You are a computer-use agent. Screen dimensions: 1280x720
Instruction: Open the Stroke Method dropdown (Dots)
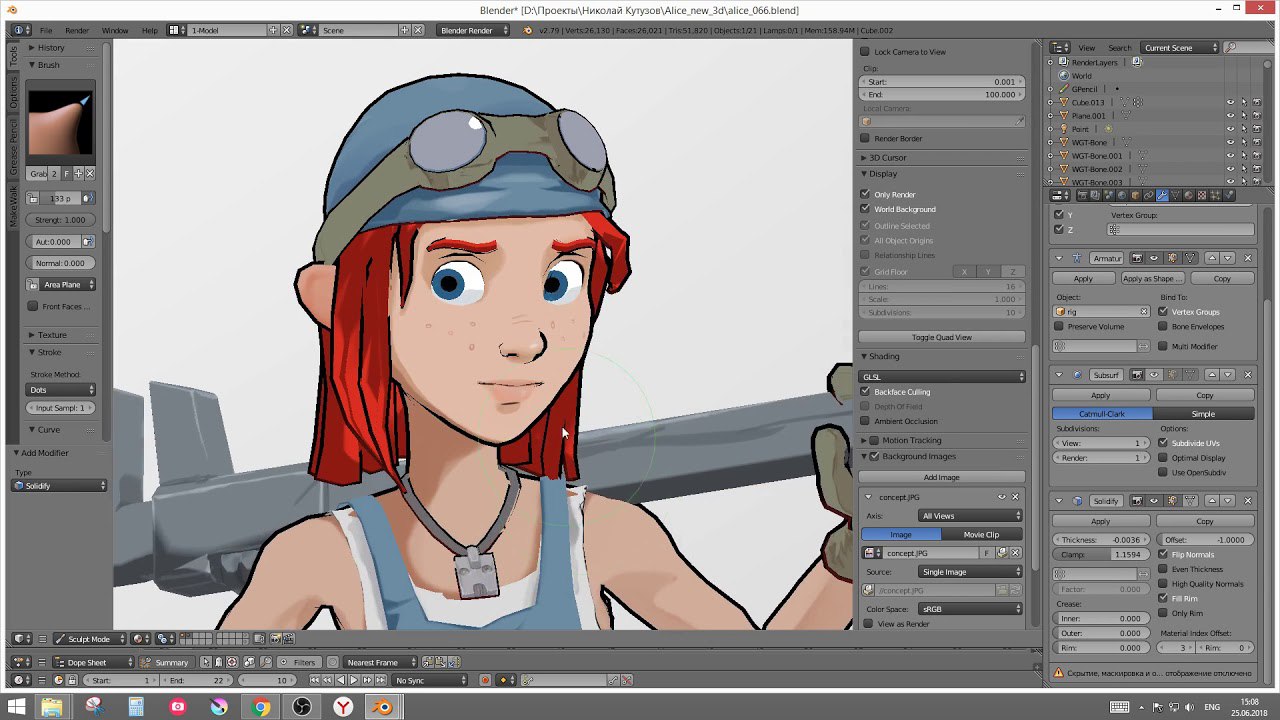(x=61, y=390)
